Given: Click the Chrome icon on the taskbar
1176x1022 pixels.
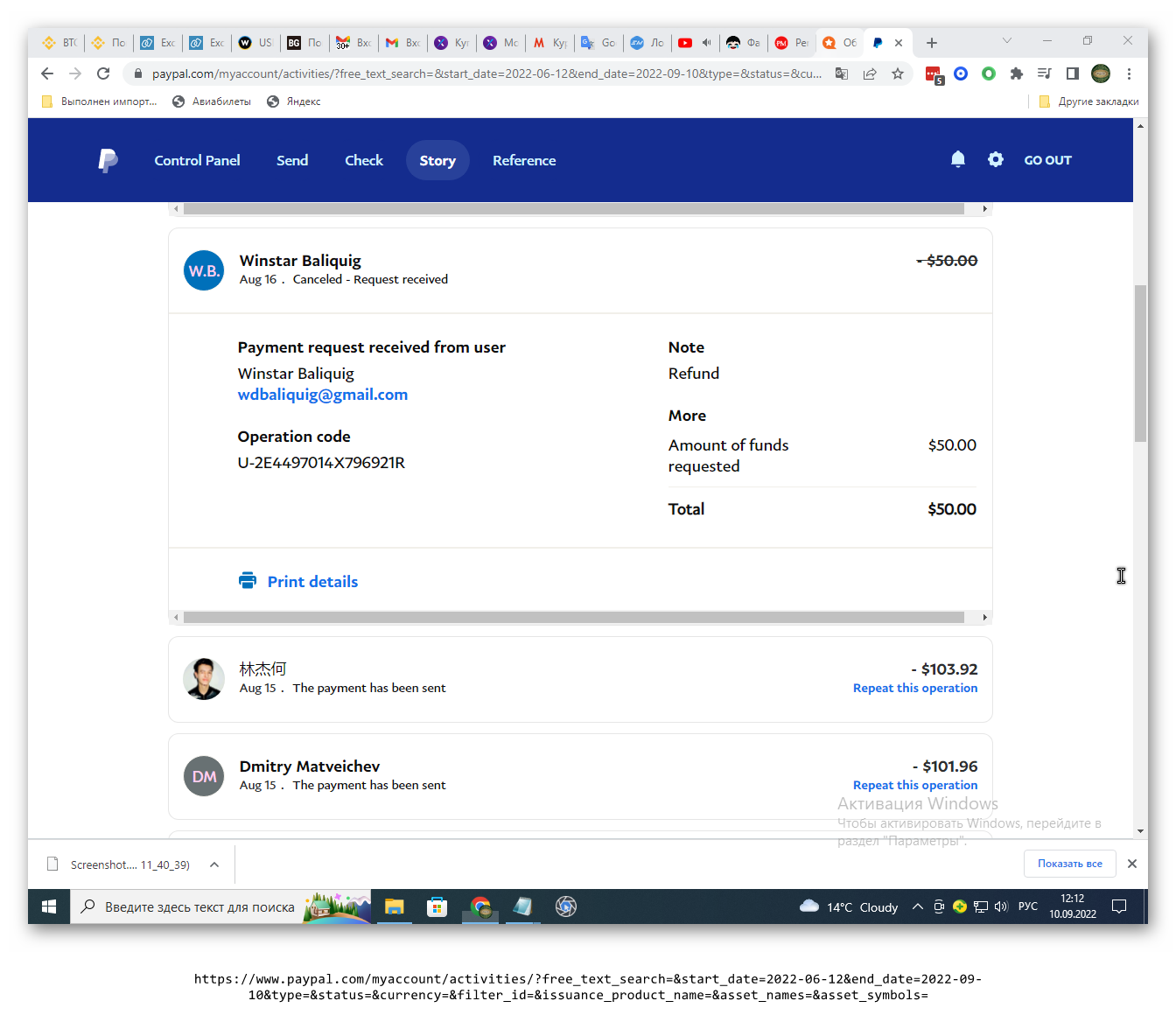Looking at the screenshot, I should [480, 906].
